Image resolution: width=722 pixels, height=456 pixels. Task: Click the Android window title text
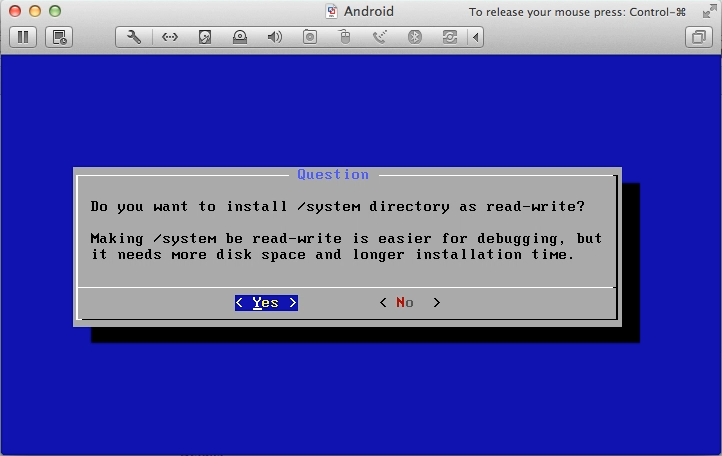coord(369,11)
